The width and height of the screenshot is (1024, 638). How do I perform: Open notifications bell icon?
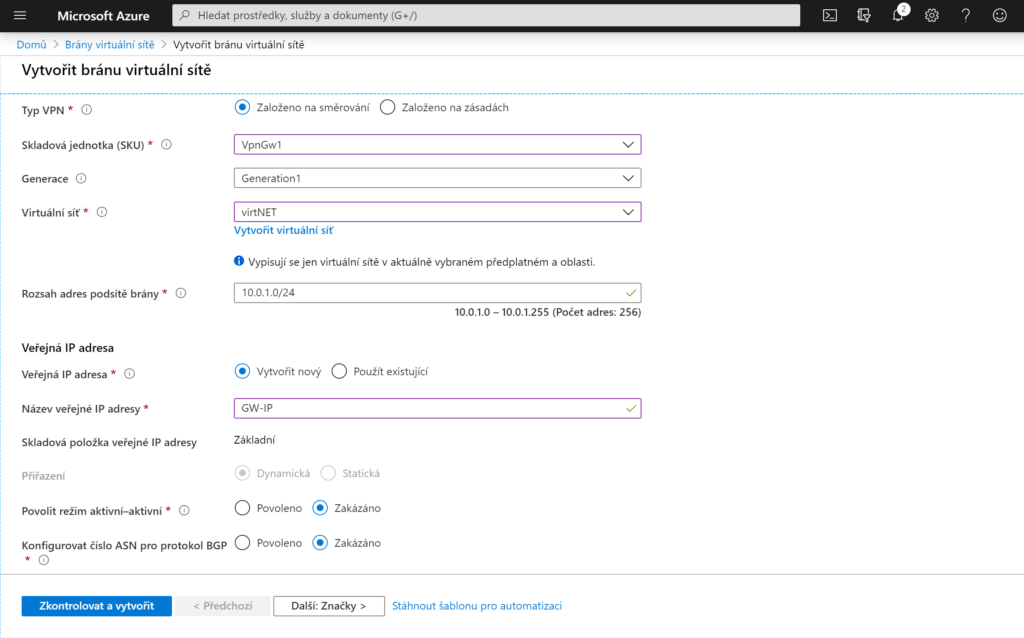[898, 15]
